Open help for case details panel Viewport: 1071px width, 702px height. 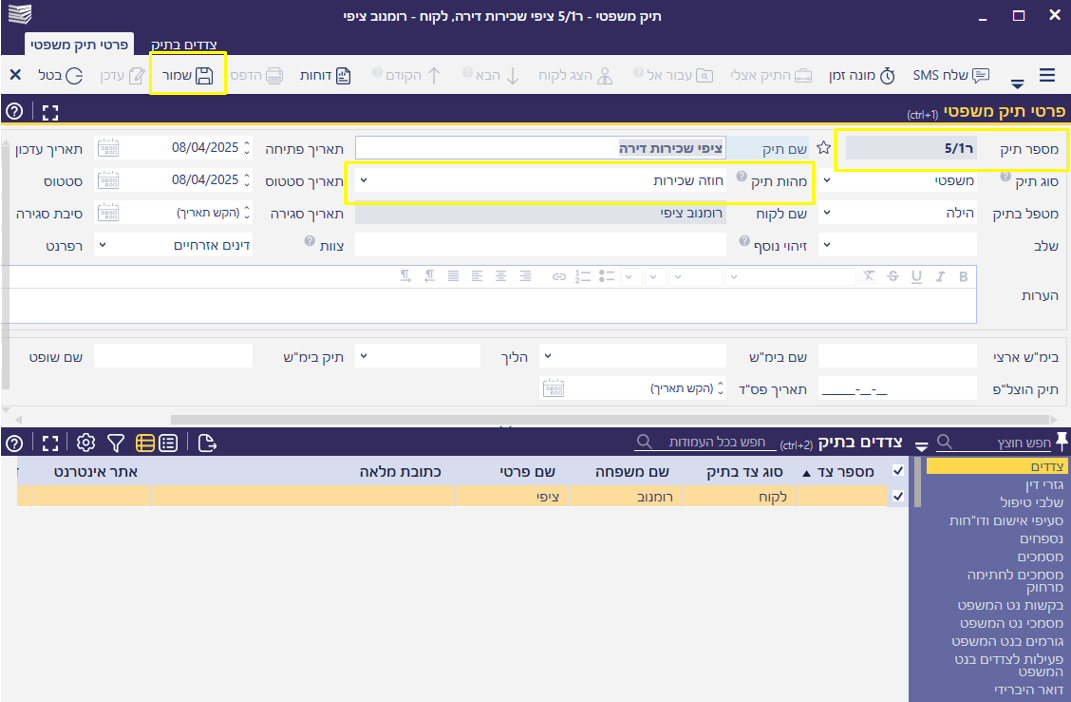[14, 111]
